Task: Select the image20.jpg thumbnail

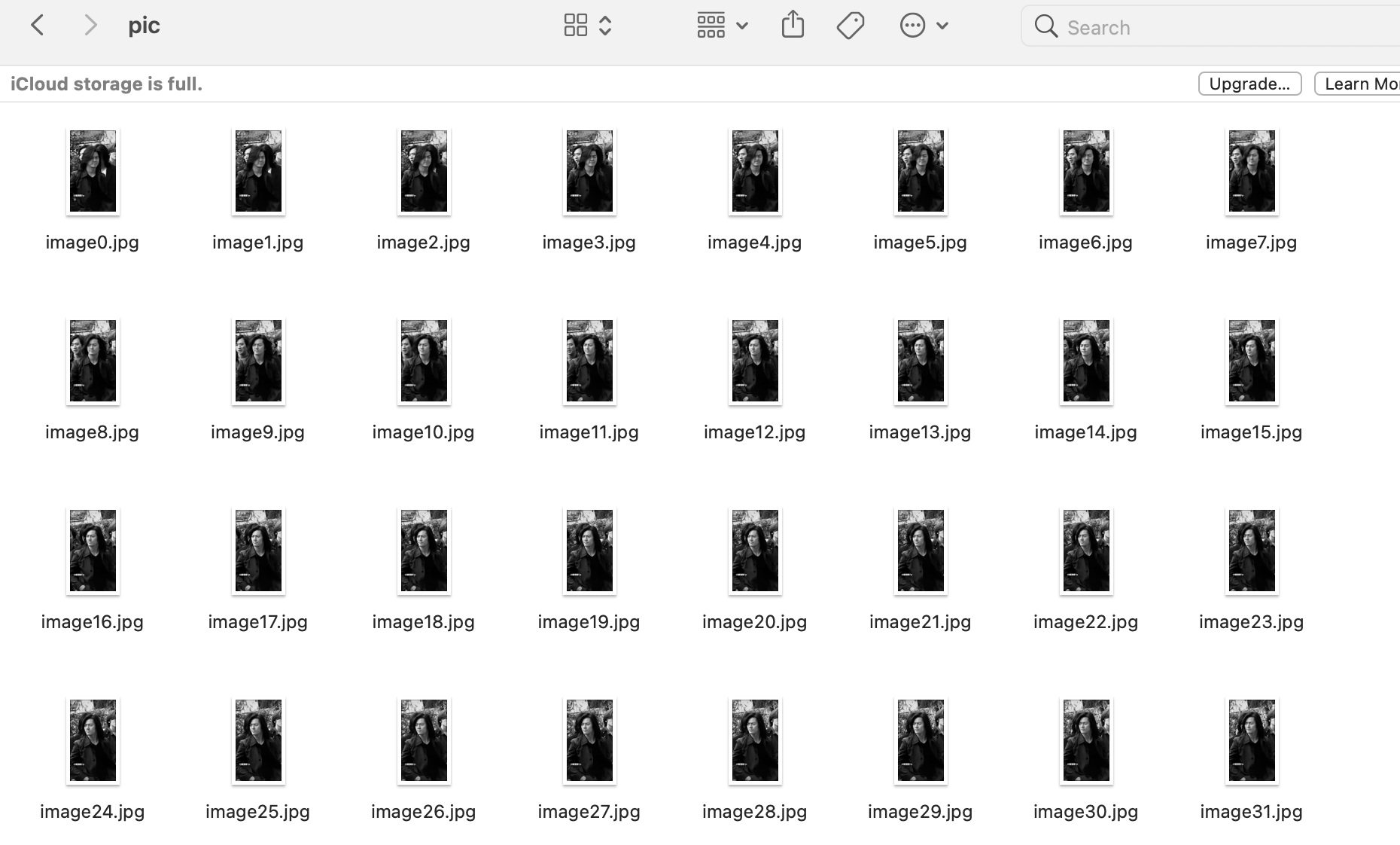Action: (x=755, y=551)
